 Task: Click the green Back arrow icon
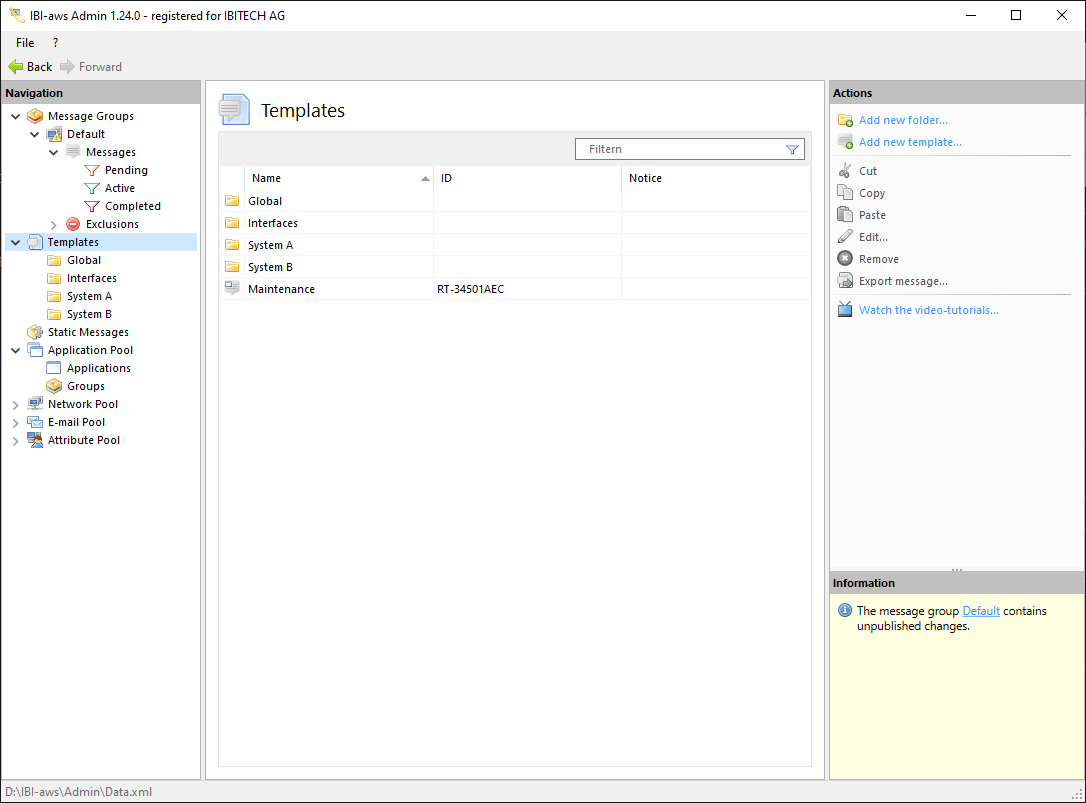tap(16, 67)
